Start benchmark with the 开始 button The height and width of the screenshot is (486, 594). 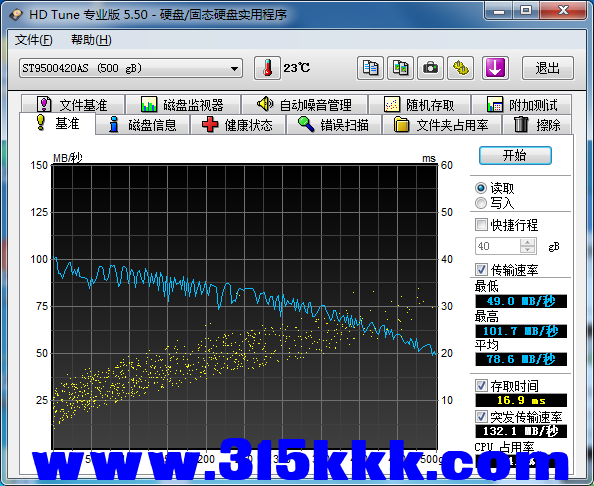515,155
